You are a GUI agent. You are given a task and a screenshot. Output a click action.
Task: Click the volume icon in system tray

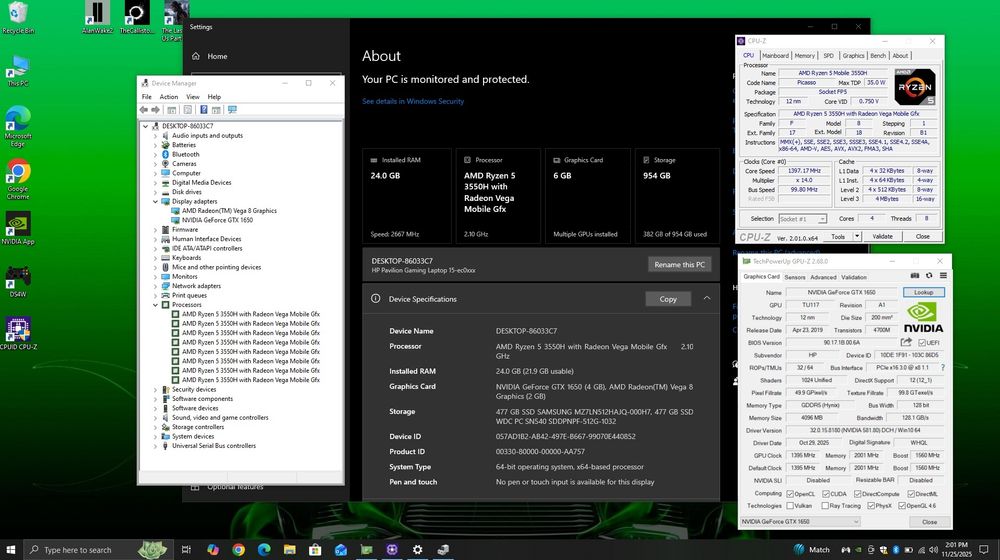pyautogui.click(x=933, y=550)
